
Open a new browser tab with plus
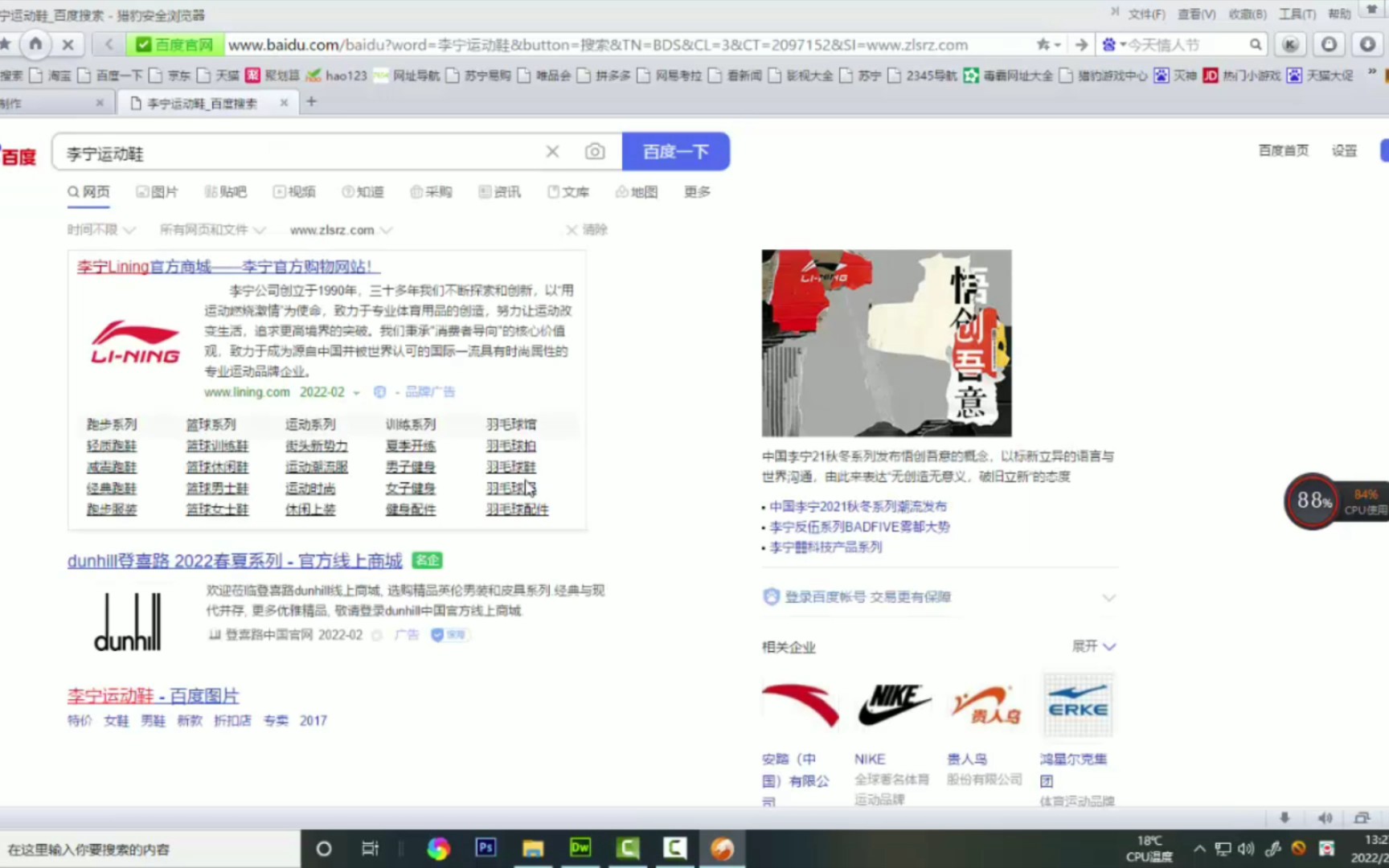click(312, 101)
